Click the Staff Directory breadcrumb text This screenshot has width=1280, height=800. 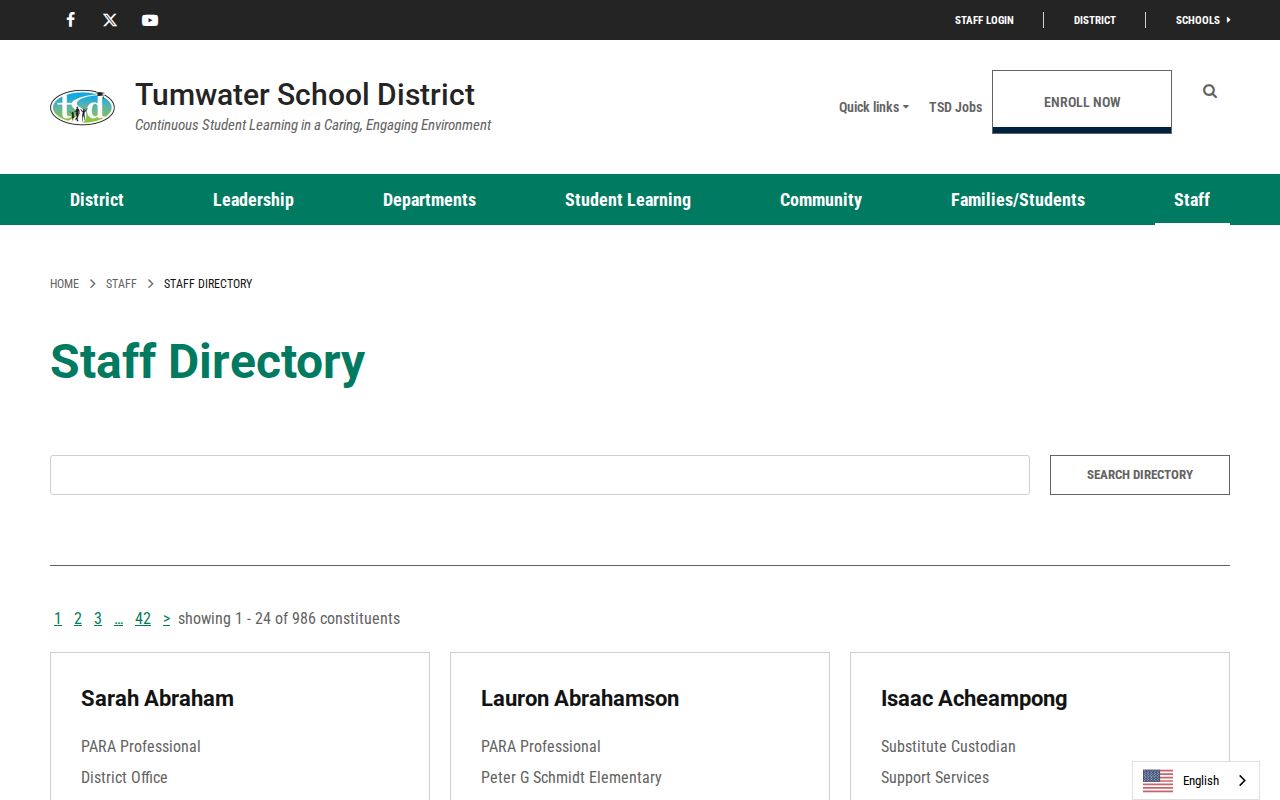coord(208,284)
